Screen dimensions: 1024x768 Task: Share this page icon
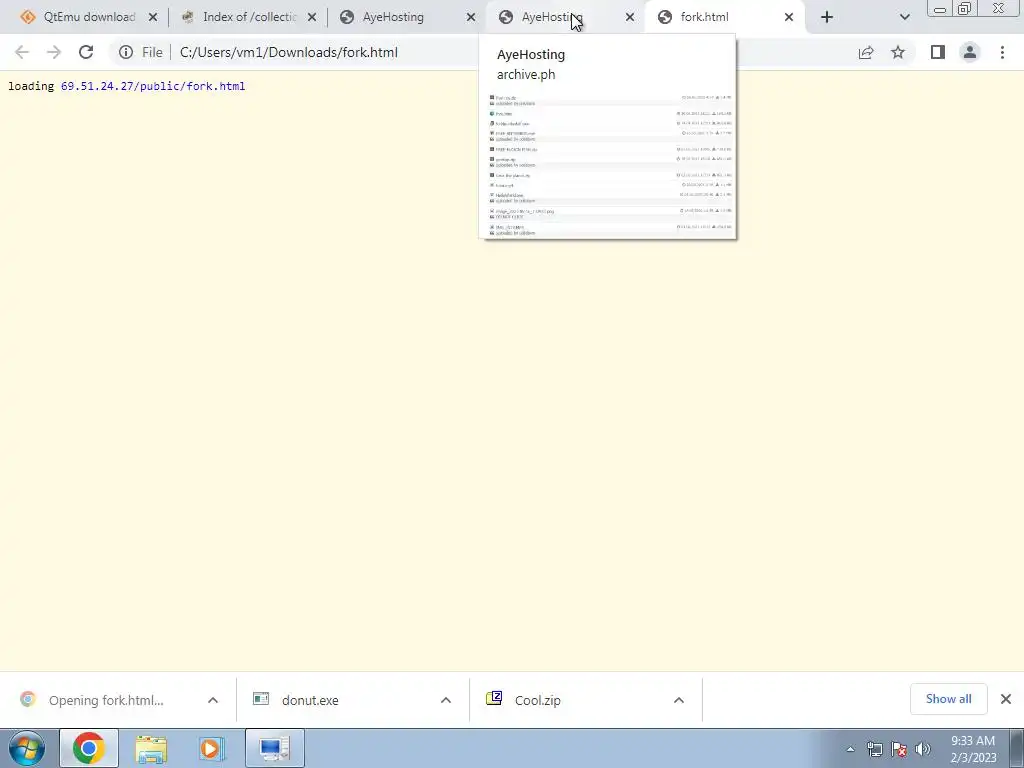(x=866, y=52)
